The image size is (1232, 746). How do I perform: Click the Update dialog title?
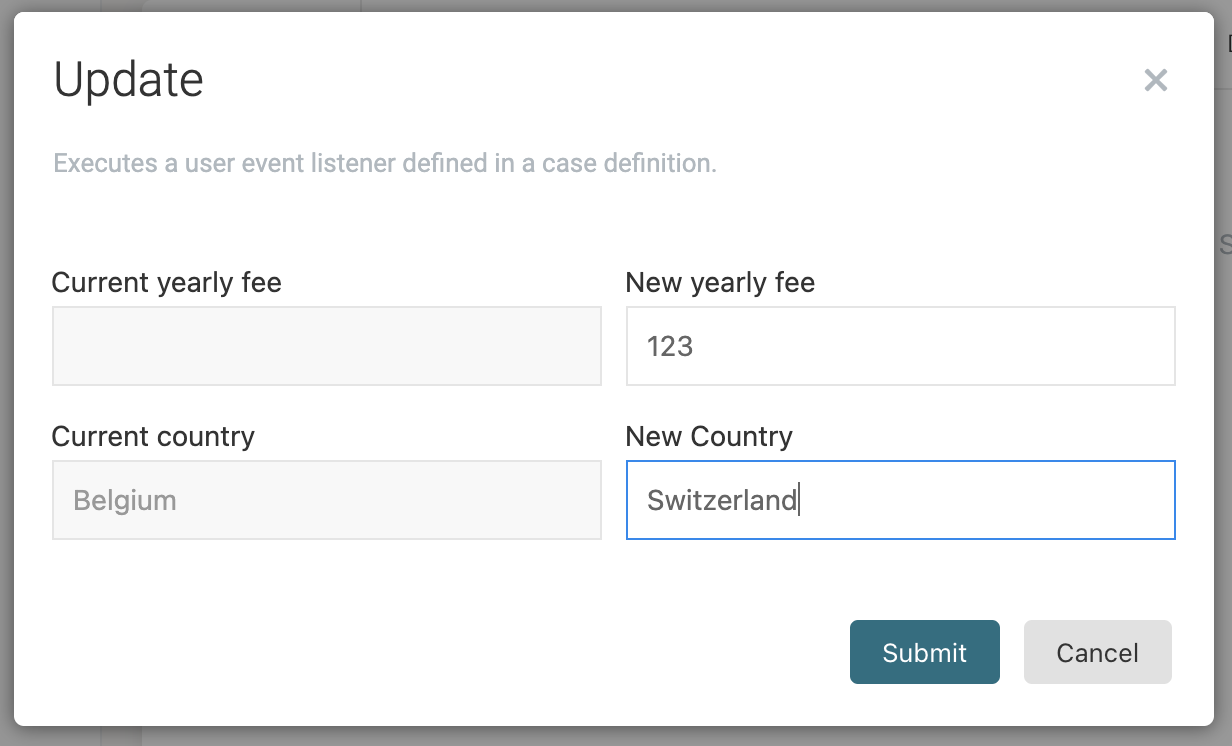coord(128,80)
